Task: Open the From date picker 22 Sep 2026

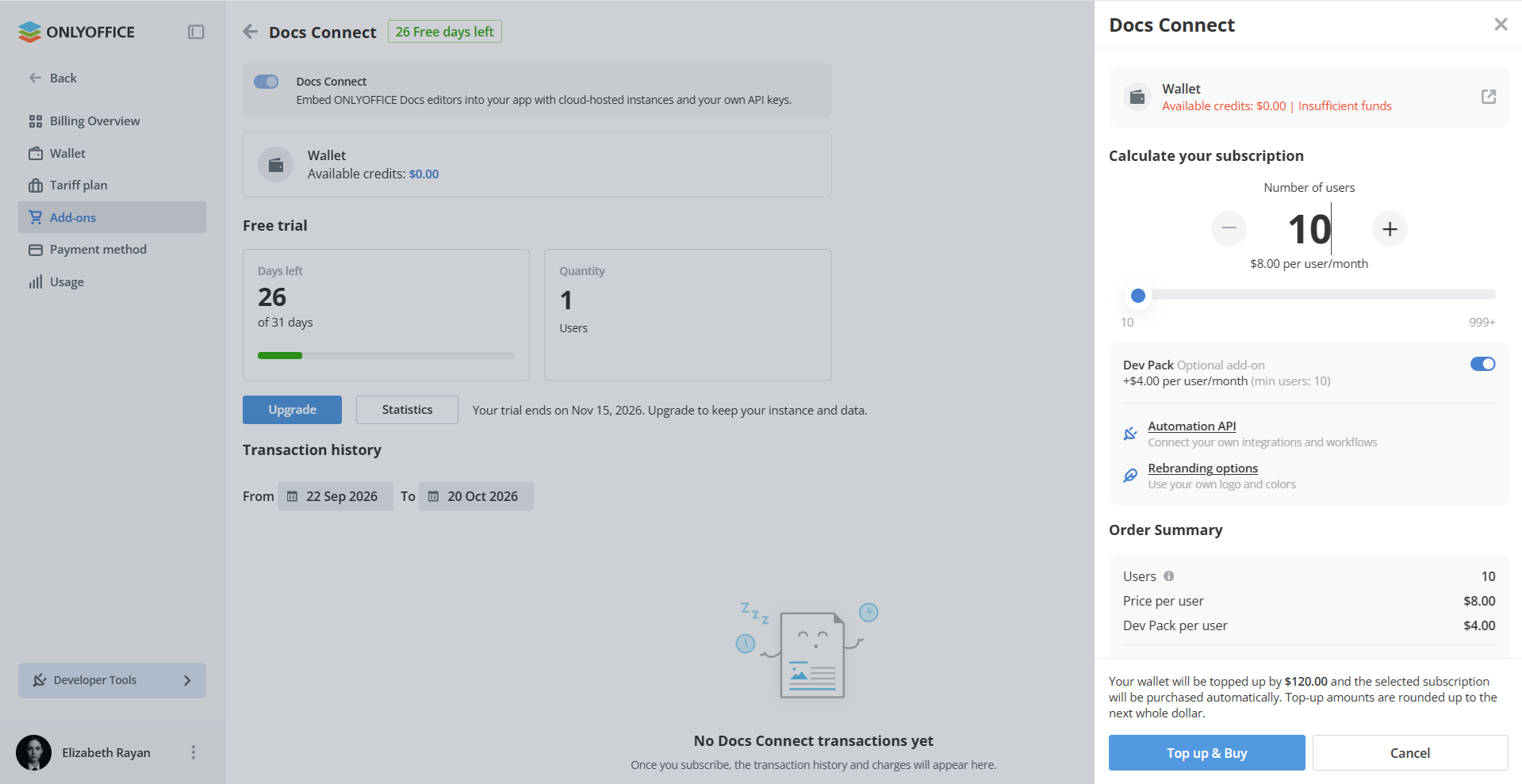Action: pyautogui.click(x=335, y=496)
